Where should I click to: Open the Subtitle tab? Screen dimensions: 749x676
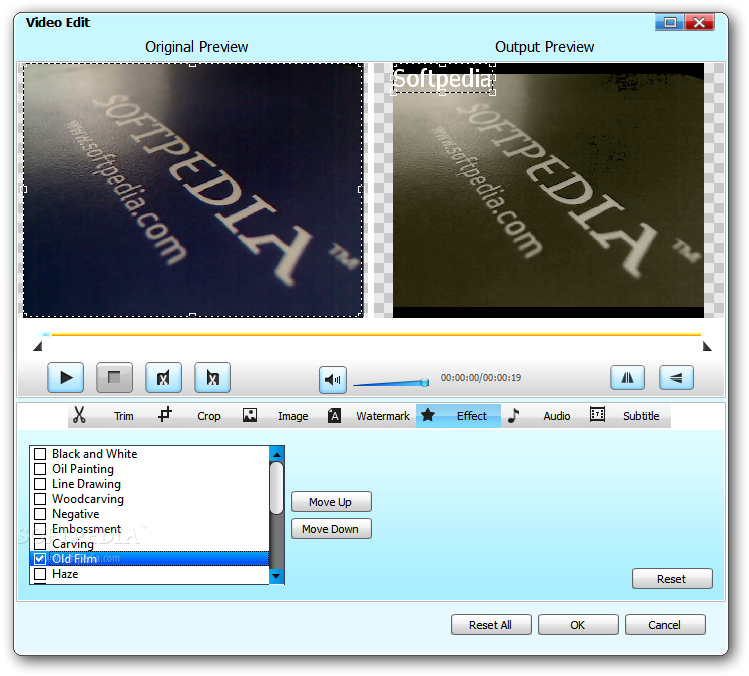pyautogui.click(x=641, y=416)
